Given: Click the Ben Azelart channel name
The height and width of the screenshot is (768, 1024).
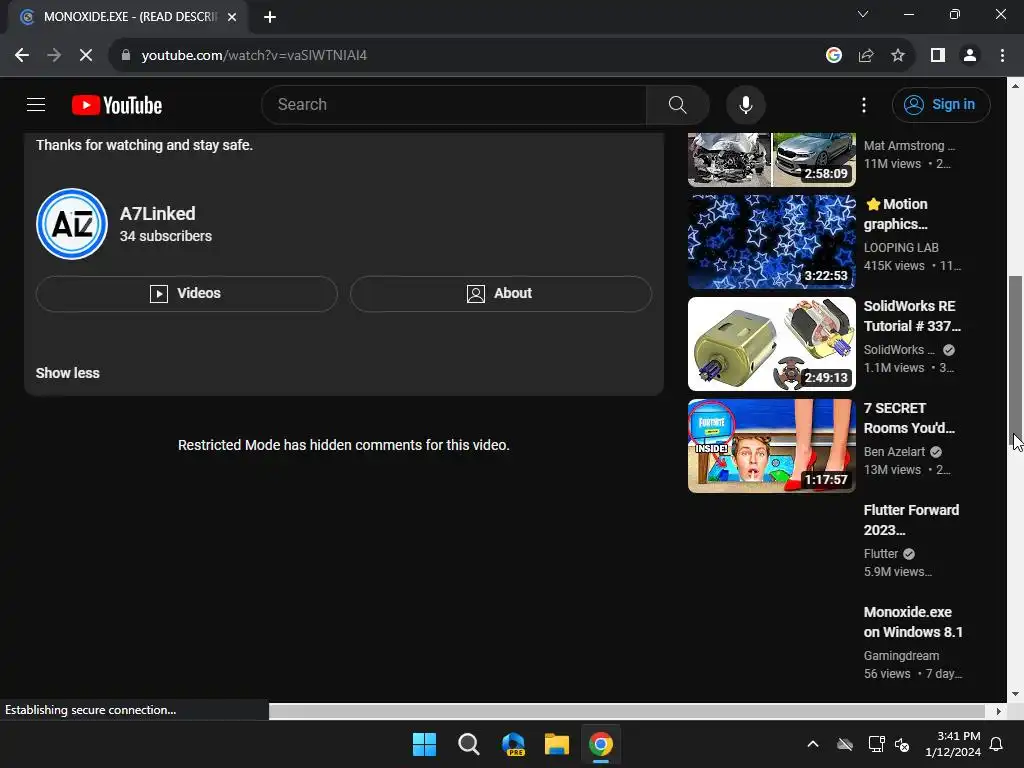Looking at the screenshot, I should [x=894, y=451].
